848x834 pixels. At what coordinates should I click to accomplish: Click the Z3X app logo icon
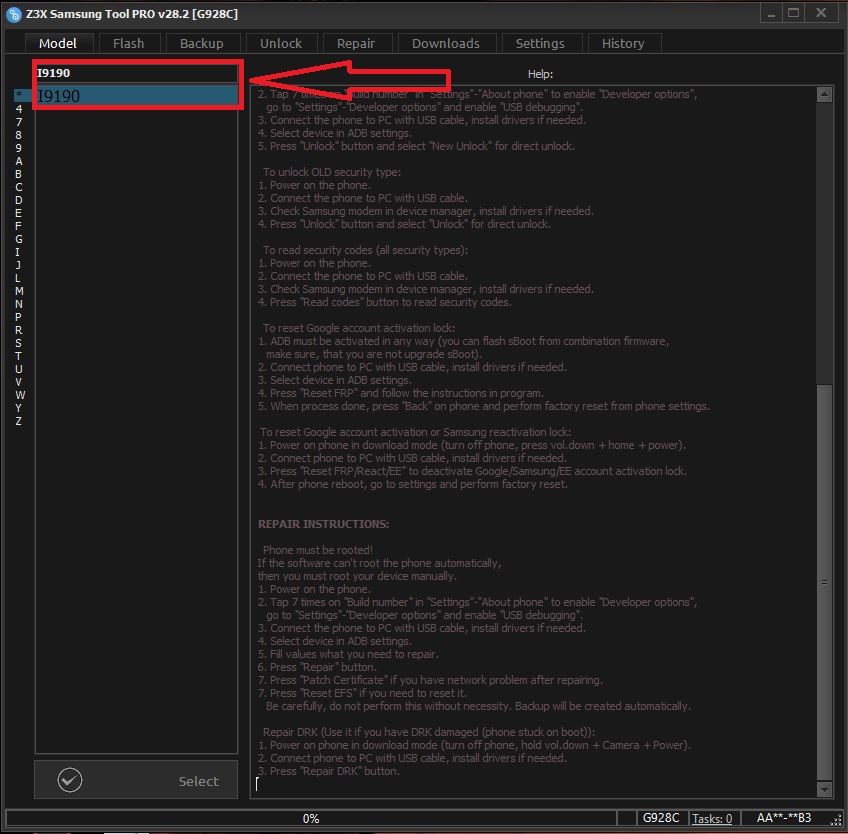tap(14, 15)
